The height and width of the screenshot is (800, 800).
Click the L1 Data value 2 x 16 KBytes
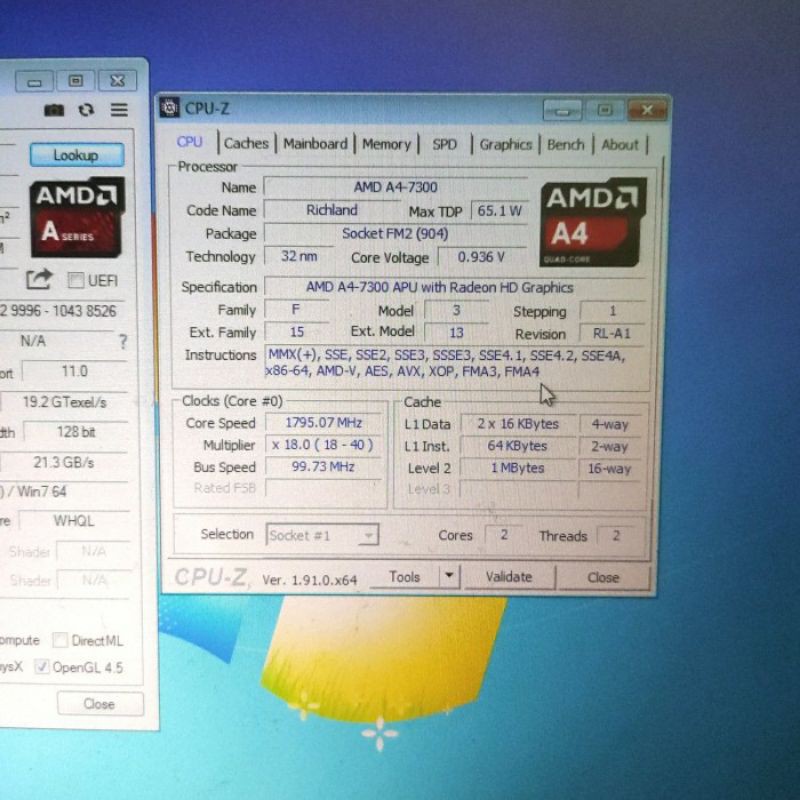518,423
